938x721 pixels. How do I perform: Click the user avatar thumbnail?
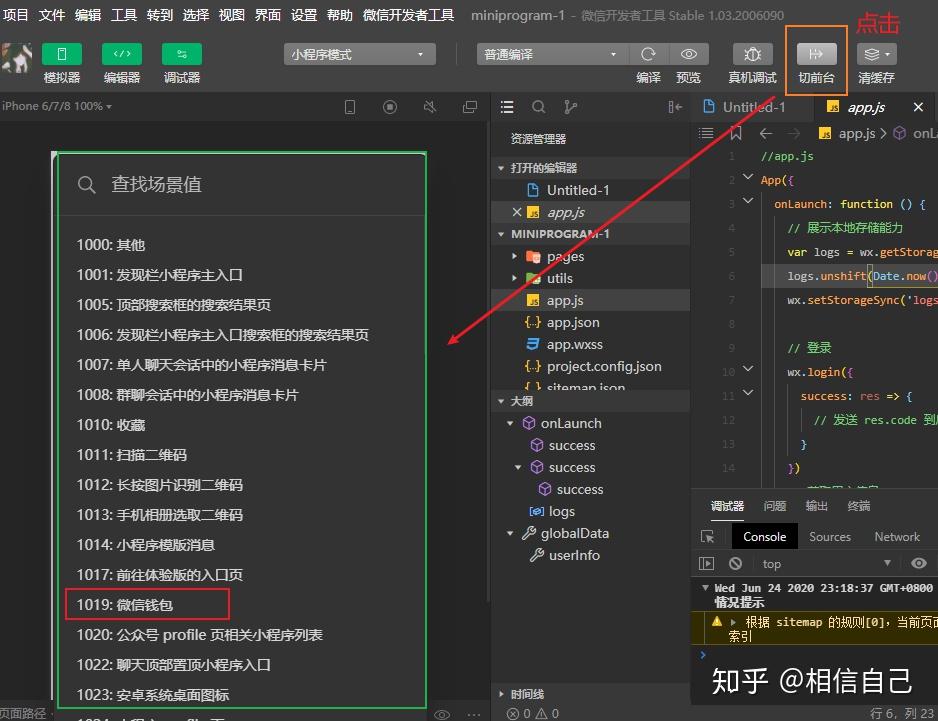[x=16, y=58]
